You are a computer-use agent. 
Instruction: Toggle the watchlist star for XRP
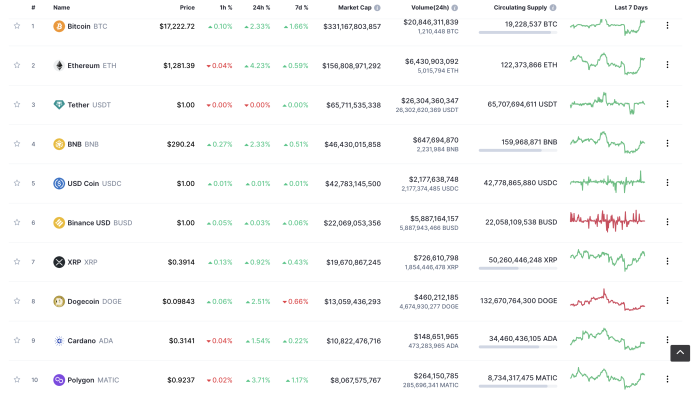click(17, 261)
